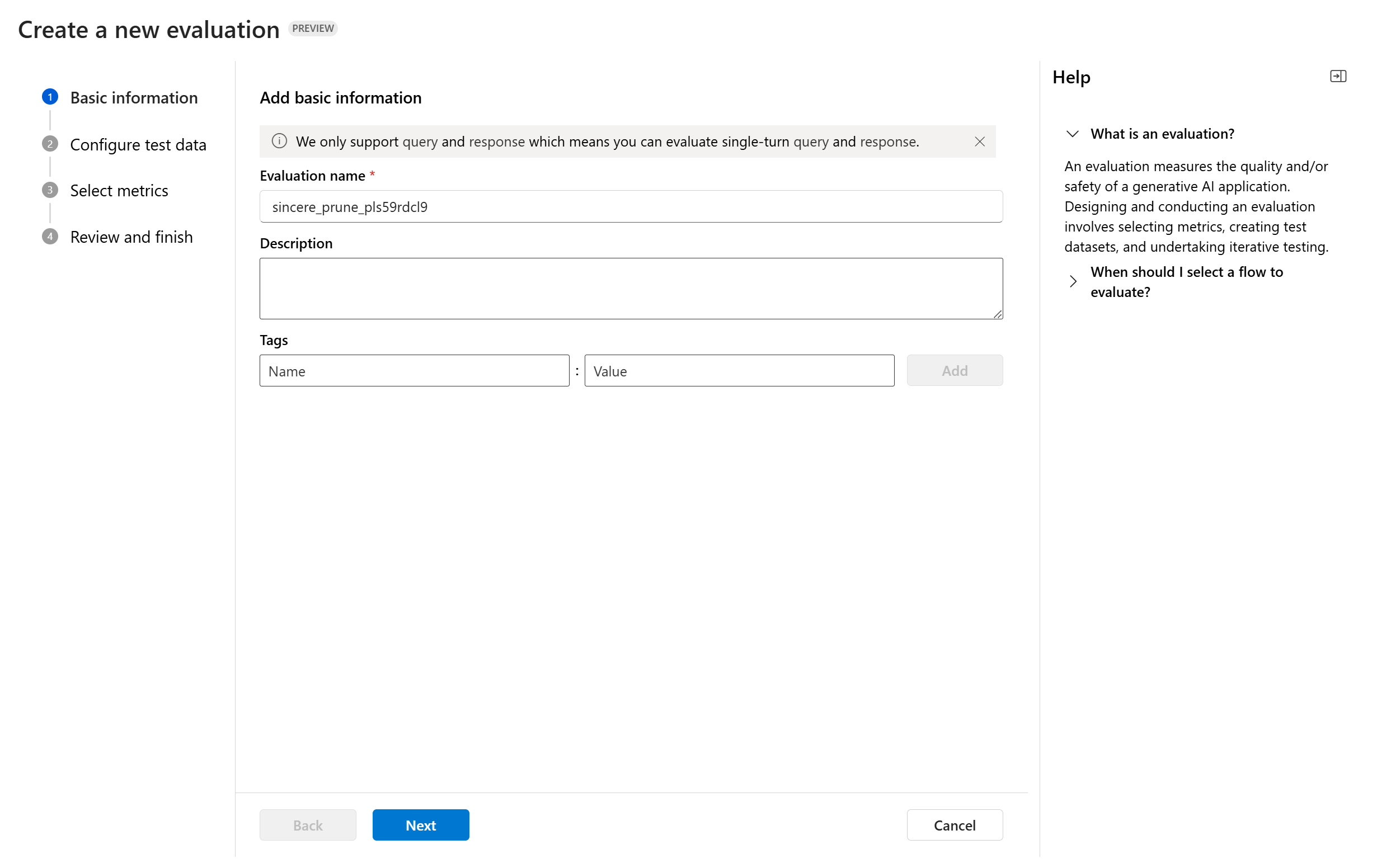Viewport: 1377px width, 868px height.
Task: Click the info circle icon in banner
Action: (x=279, y=141)
